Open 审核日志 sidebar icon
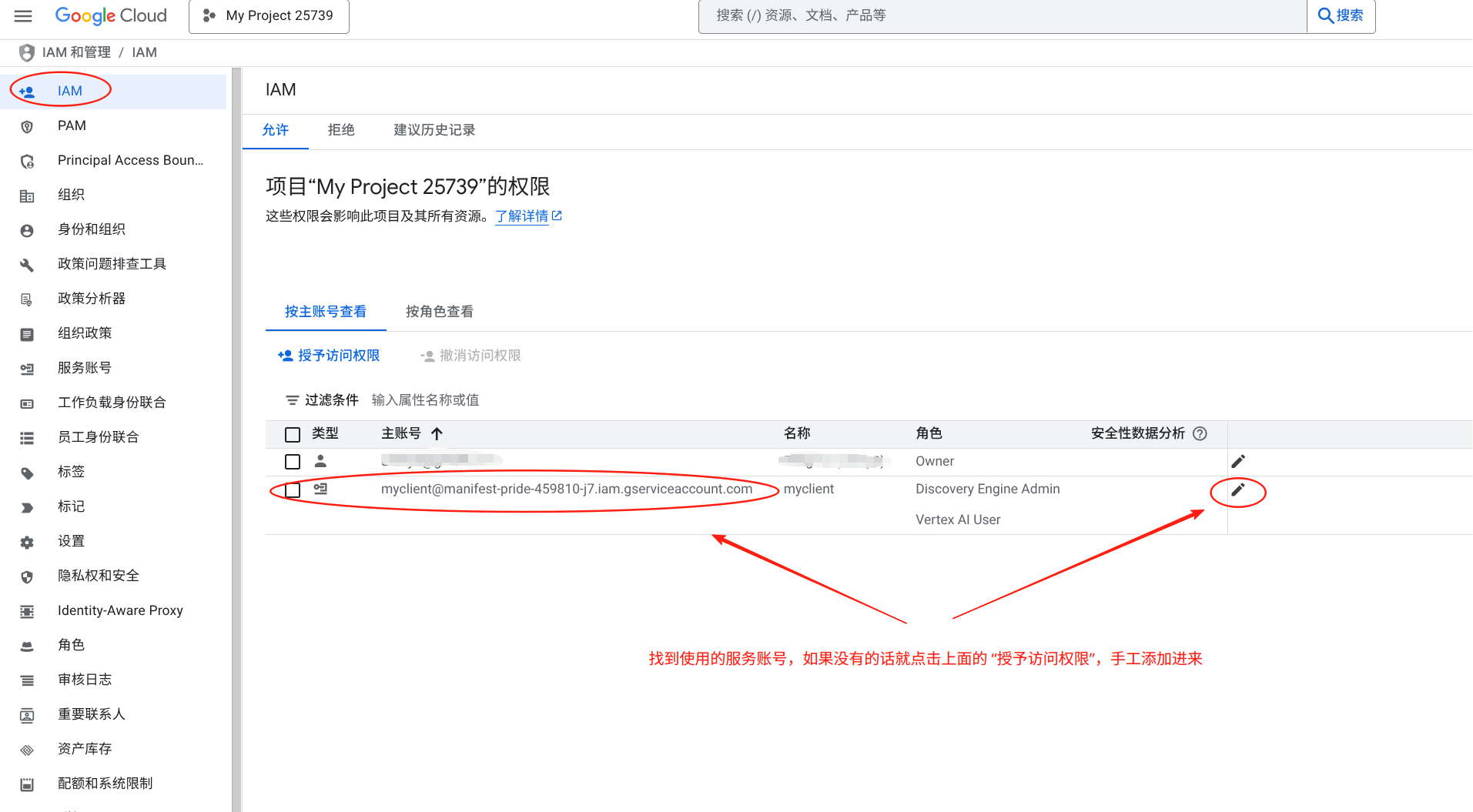 [27, 680]
